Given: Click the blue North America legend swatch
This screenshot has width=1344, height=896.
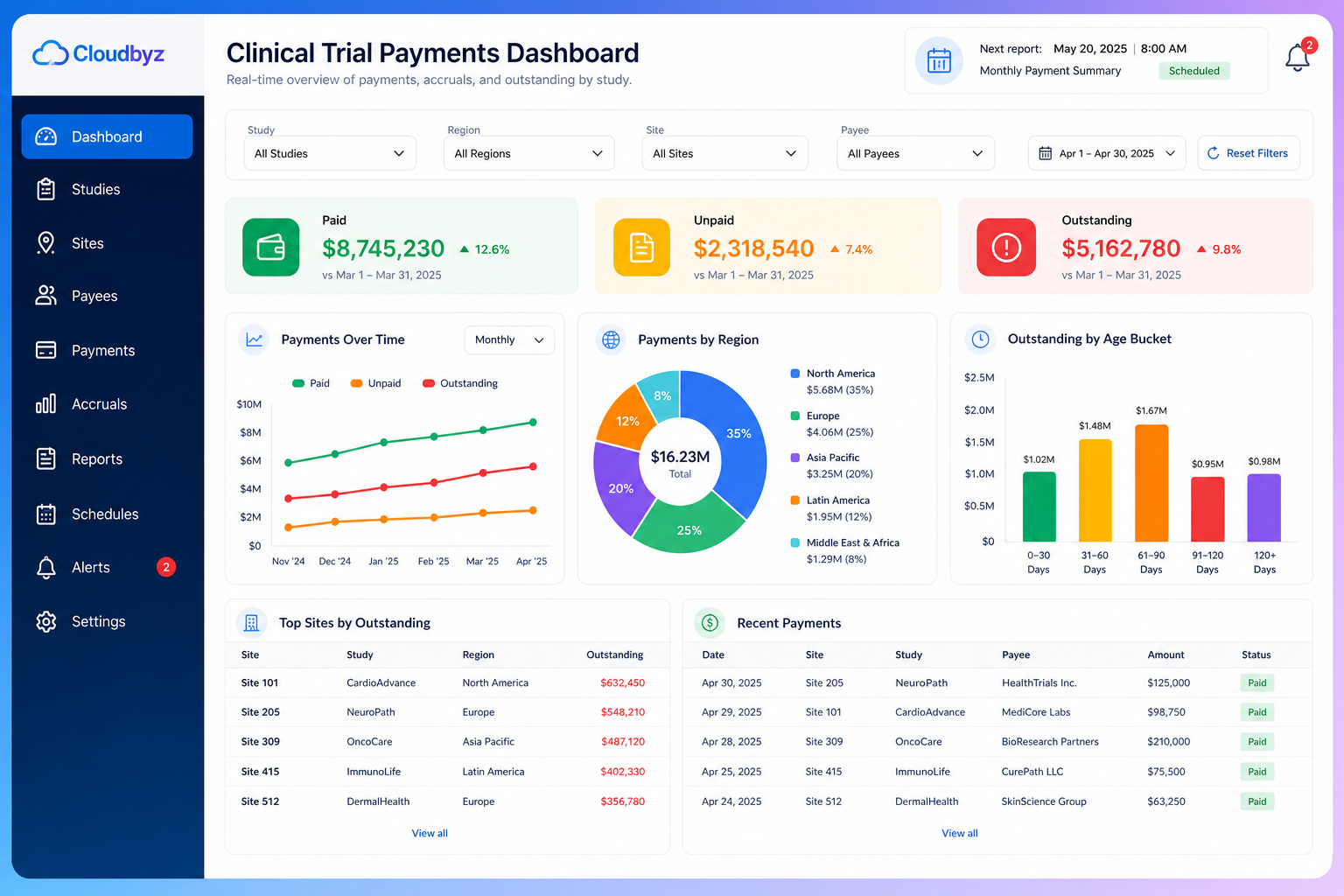Looking at the screenshot, I should click(x=795, y=374).
